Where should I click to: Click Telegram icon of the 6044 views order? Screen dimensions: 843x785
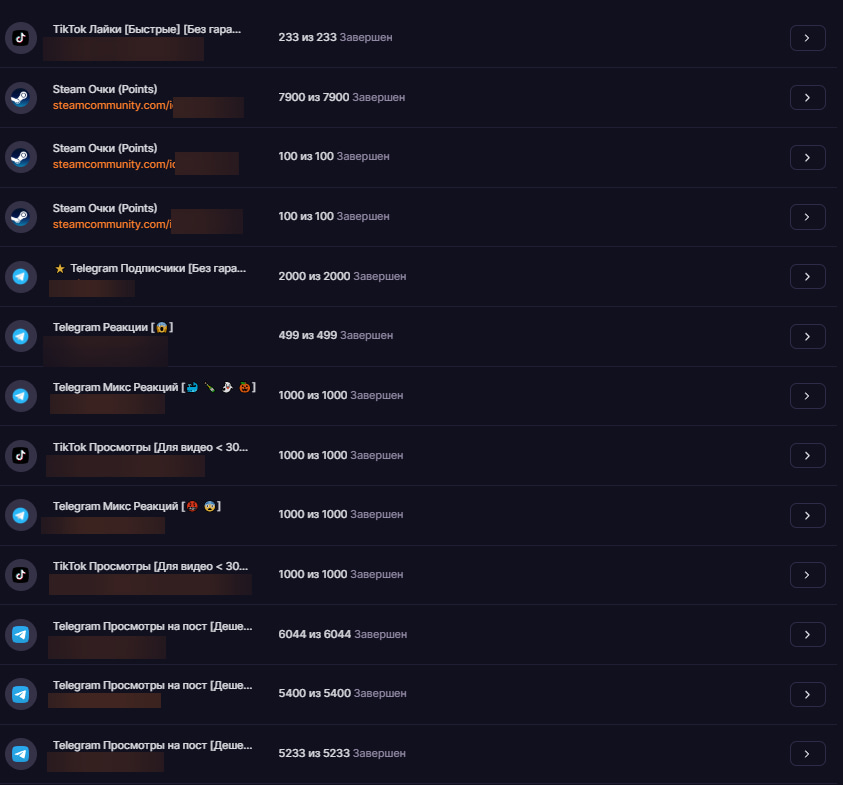click(20, 634)
